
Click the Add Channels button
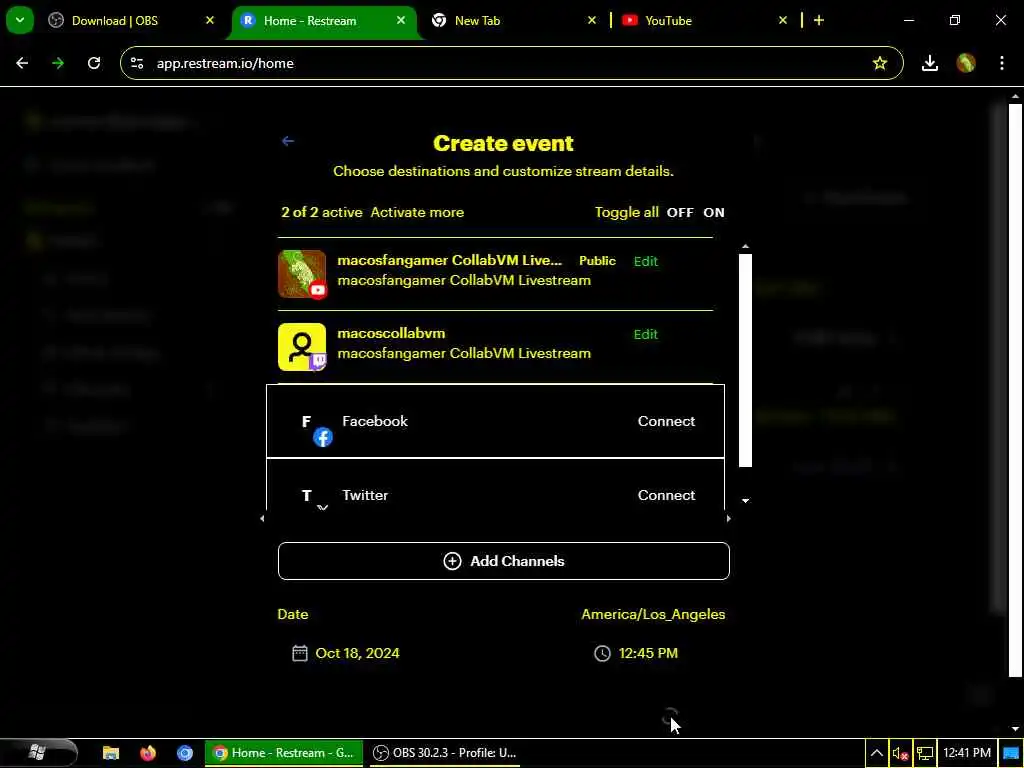tap(504, 561)
